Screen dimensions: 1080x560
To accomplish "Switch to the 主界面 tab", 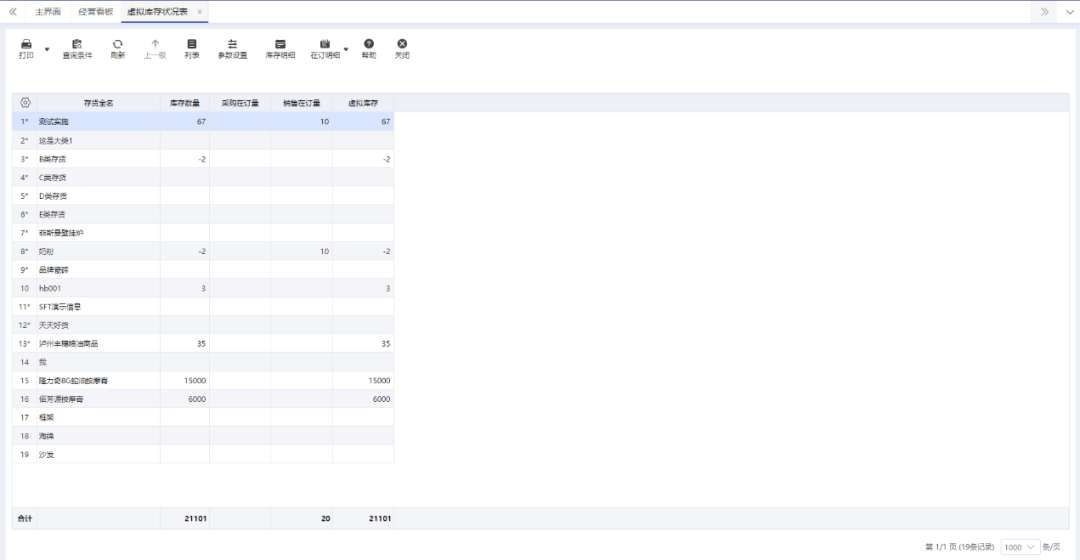I will pyautogui.click(x=47, y=12).
